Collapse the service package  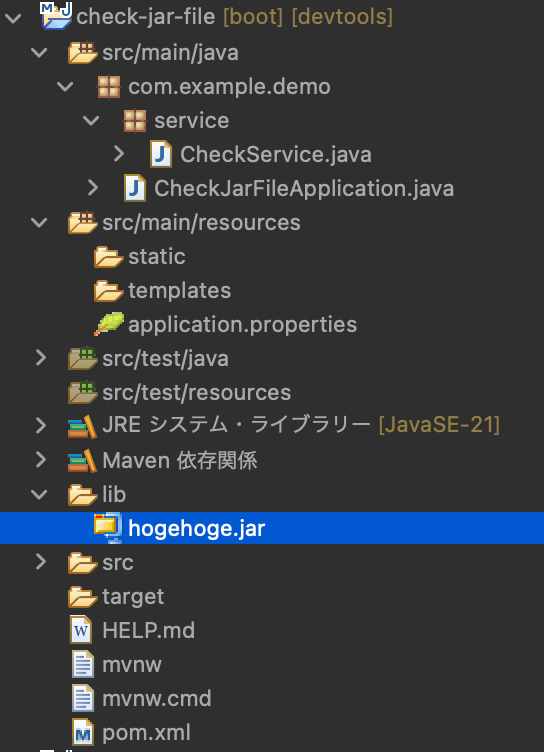point(91,120)
